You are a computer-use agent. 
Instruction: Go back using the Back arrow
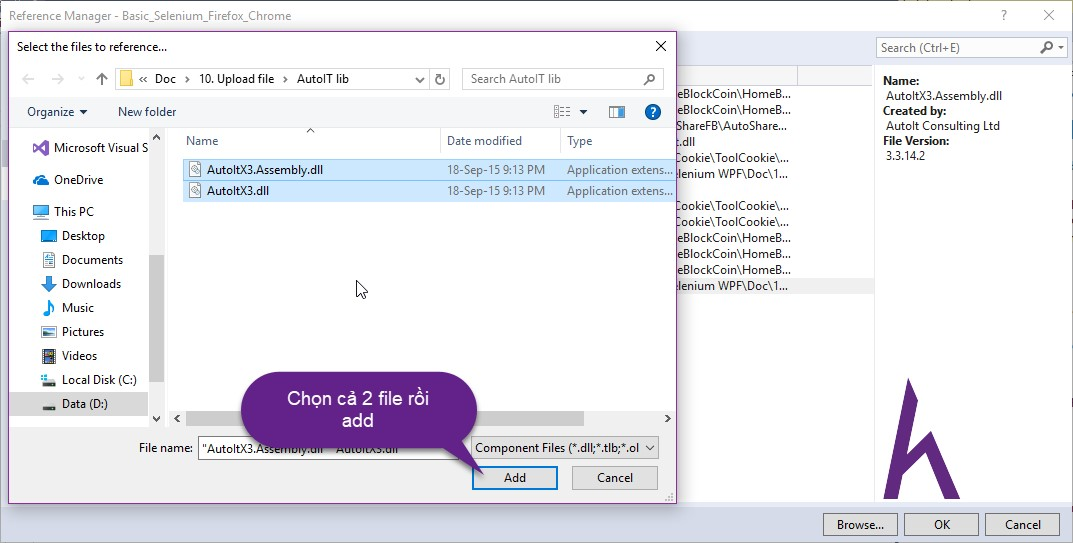point(29,79)
